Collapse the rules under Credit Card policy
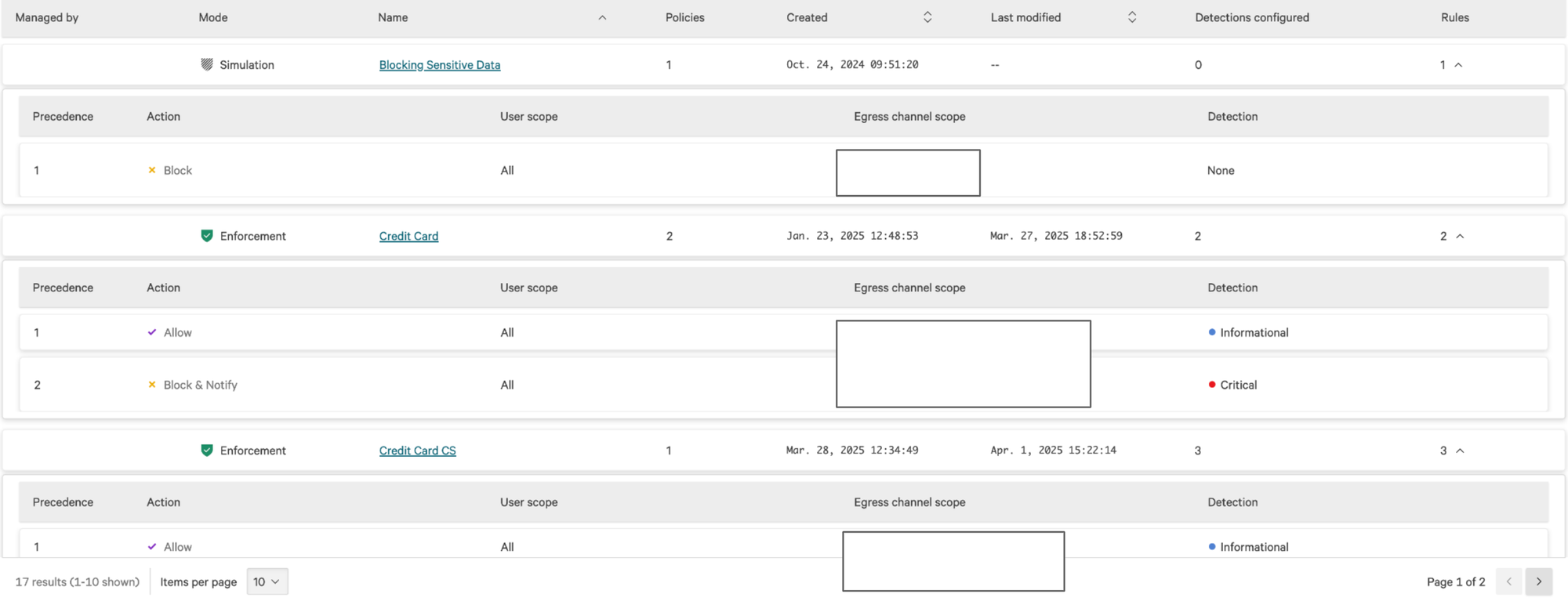The image size is (1568, 601). point(1459,235)
